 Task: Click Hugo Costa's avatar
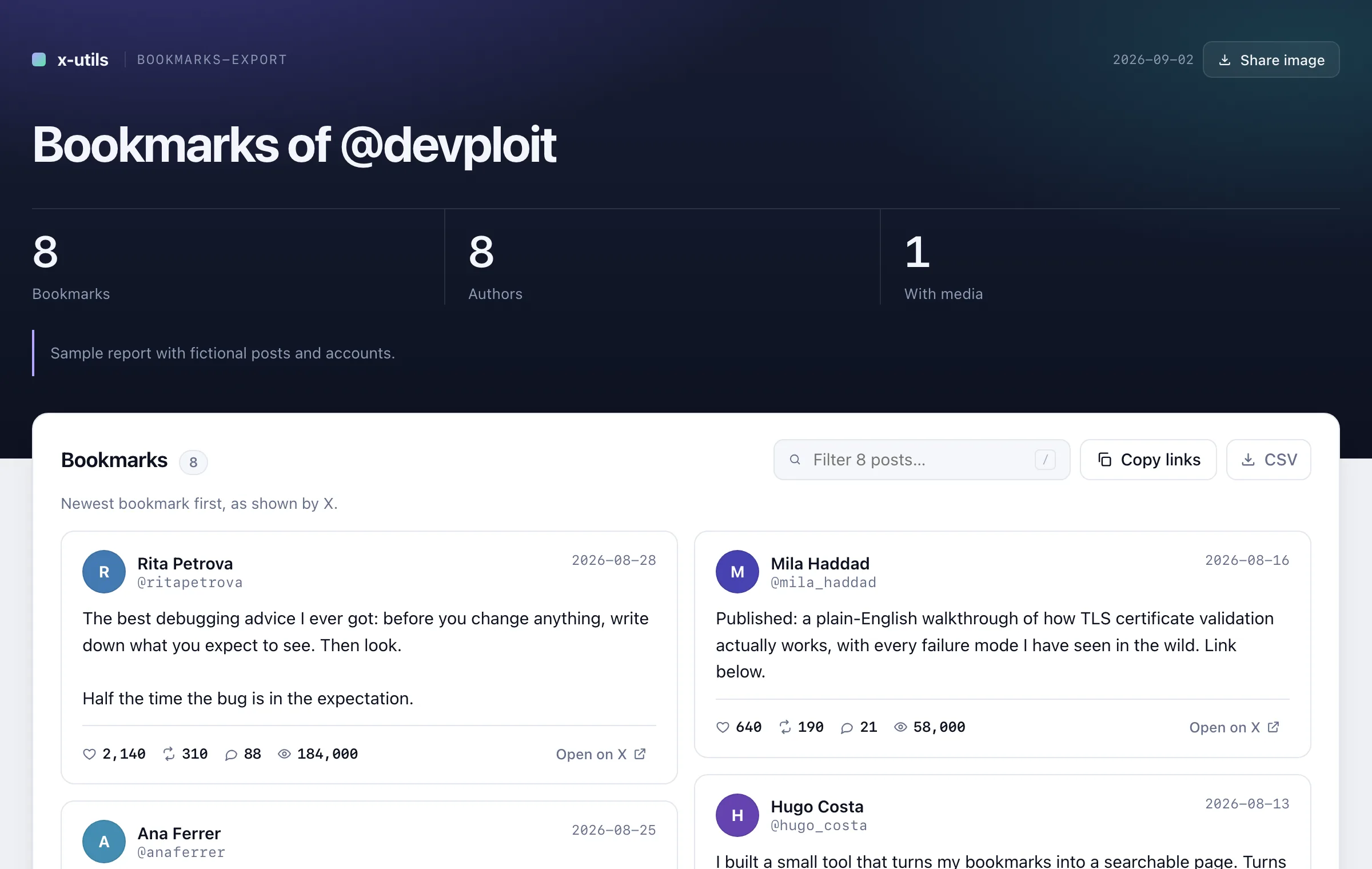click(x=737, y=815)
